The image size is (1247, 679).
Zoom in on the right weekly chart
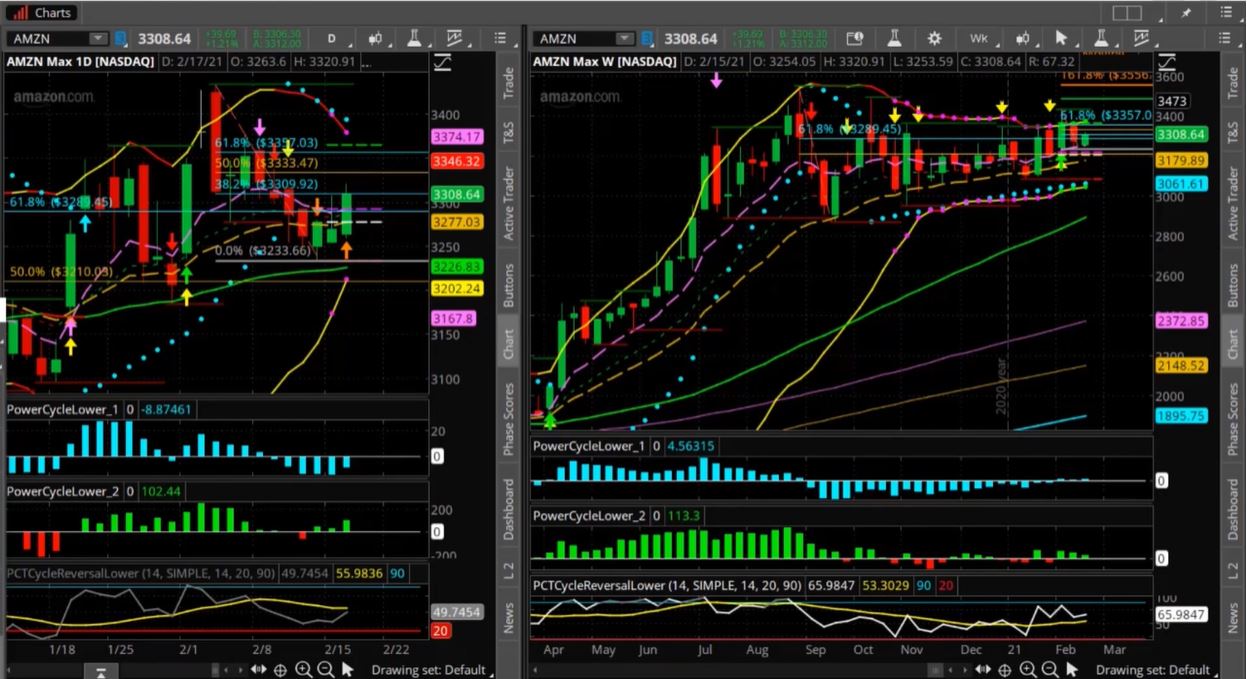(1030, 670)
